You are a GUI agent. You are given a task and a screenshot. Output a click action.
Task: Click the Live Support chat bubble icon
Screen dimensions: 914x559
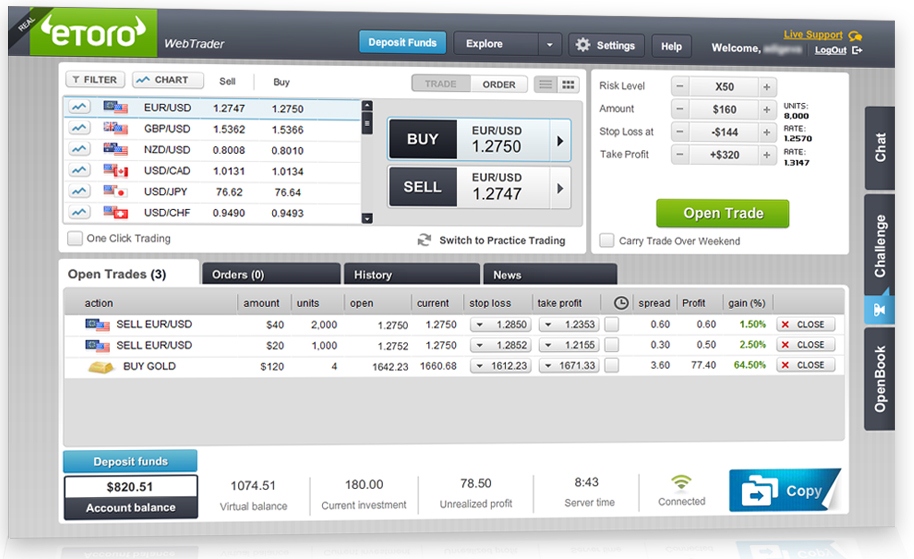pos(855,36)
